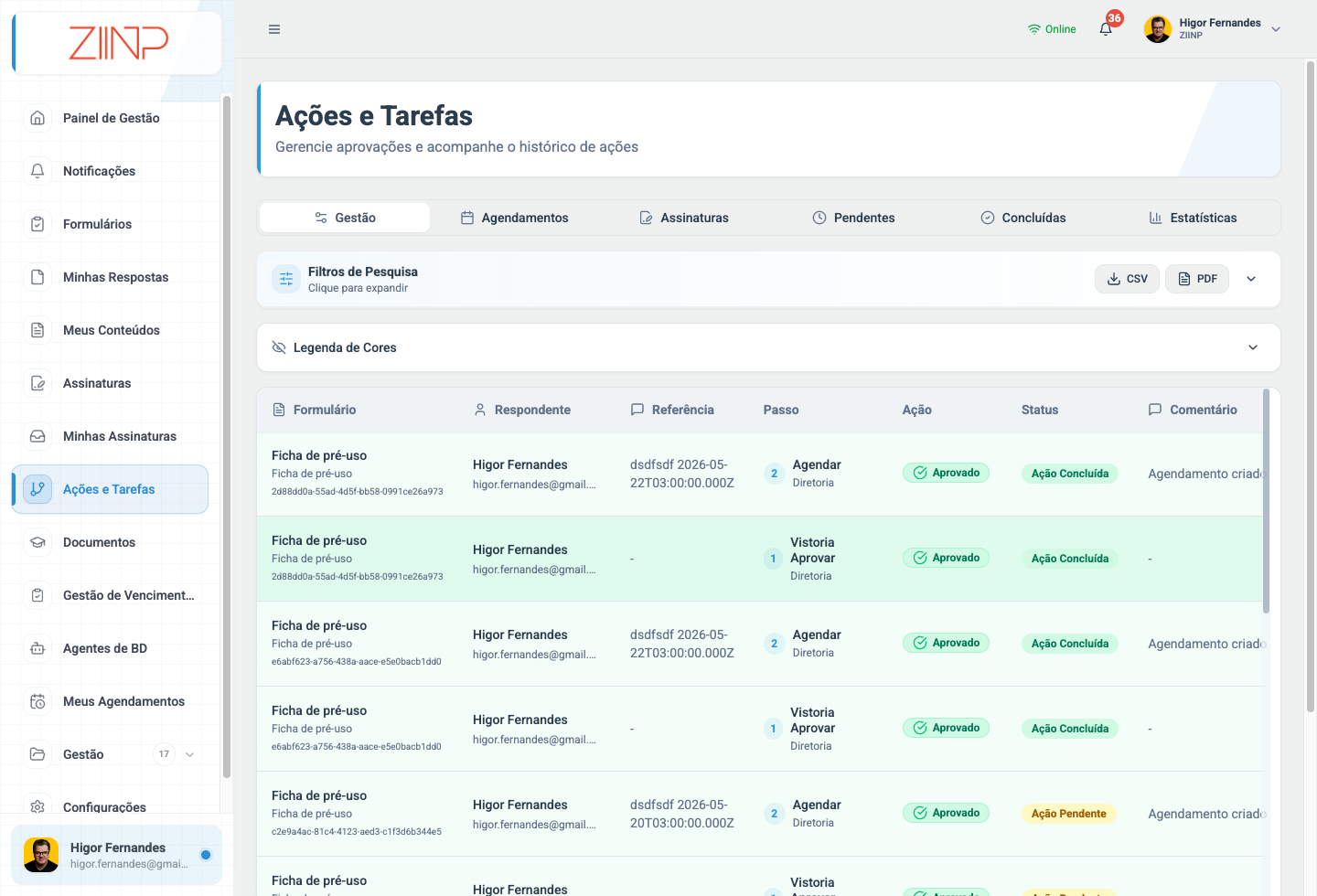Click the Ações e Tarefas branch icon
Viewport: 1317px width, 896px height.
pyautogui.click(x=37, y=489)
